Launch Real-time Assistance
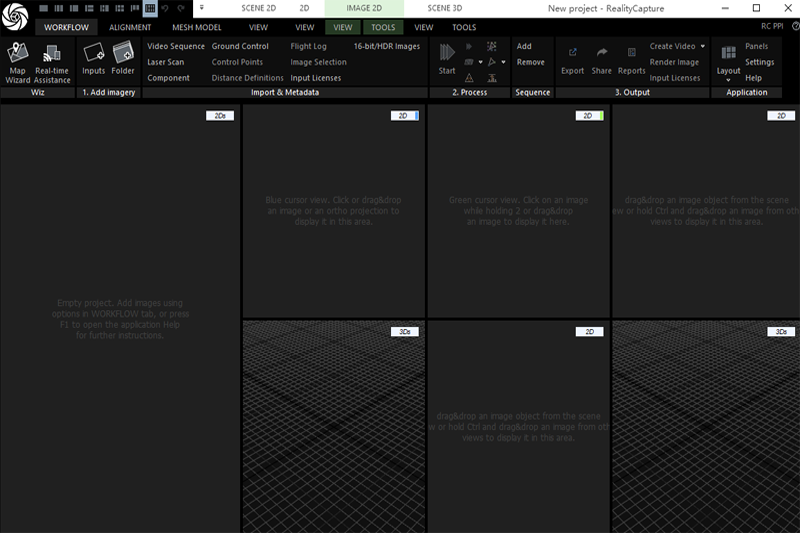The width and height of the screenshot is (800, 533). [52, 62]
